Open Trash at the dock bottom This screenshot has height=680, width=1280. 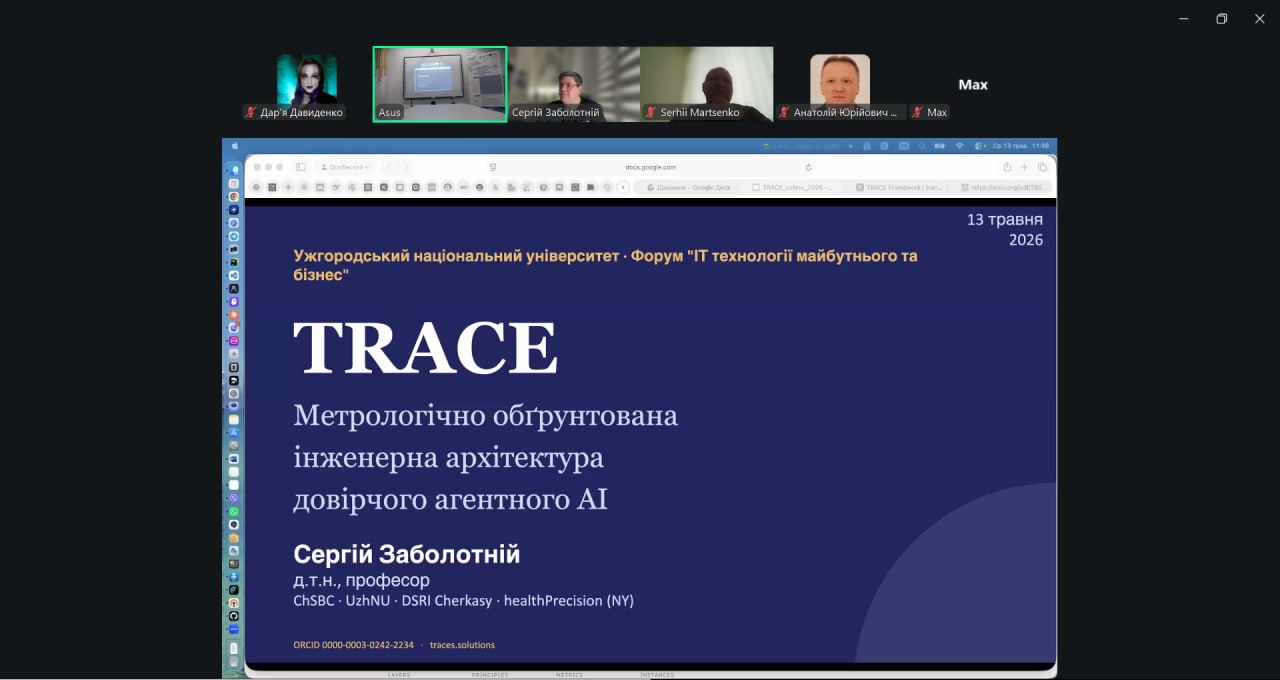coord(233,661)
